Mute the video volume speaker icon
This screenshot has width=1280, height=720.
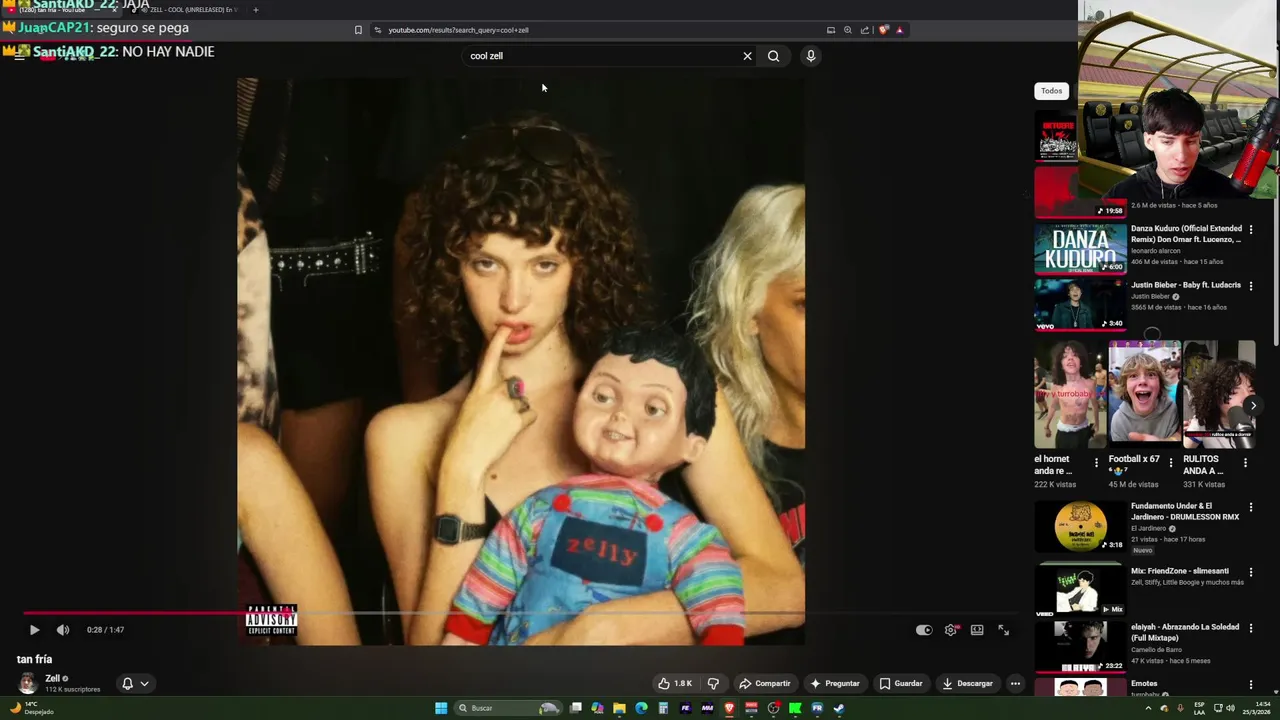tap(63, 630)
